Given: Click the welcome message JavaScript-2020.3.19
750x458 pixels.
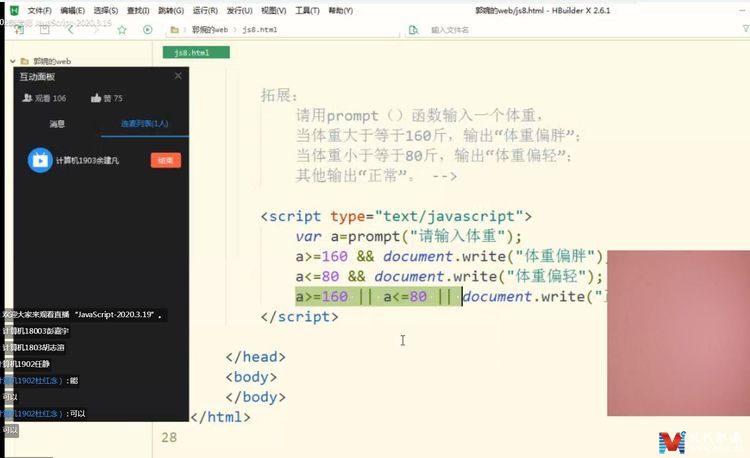Looking at the screenshot, I should 82,315.
